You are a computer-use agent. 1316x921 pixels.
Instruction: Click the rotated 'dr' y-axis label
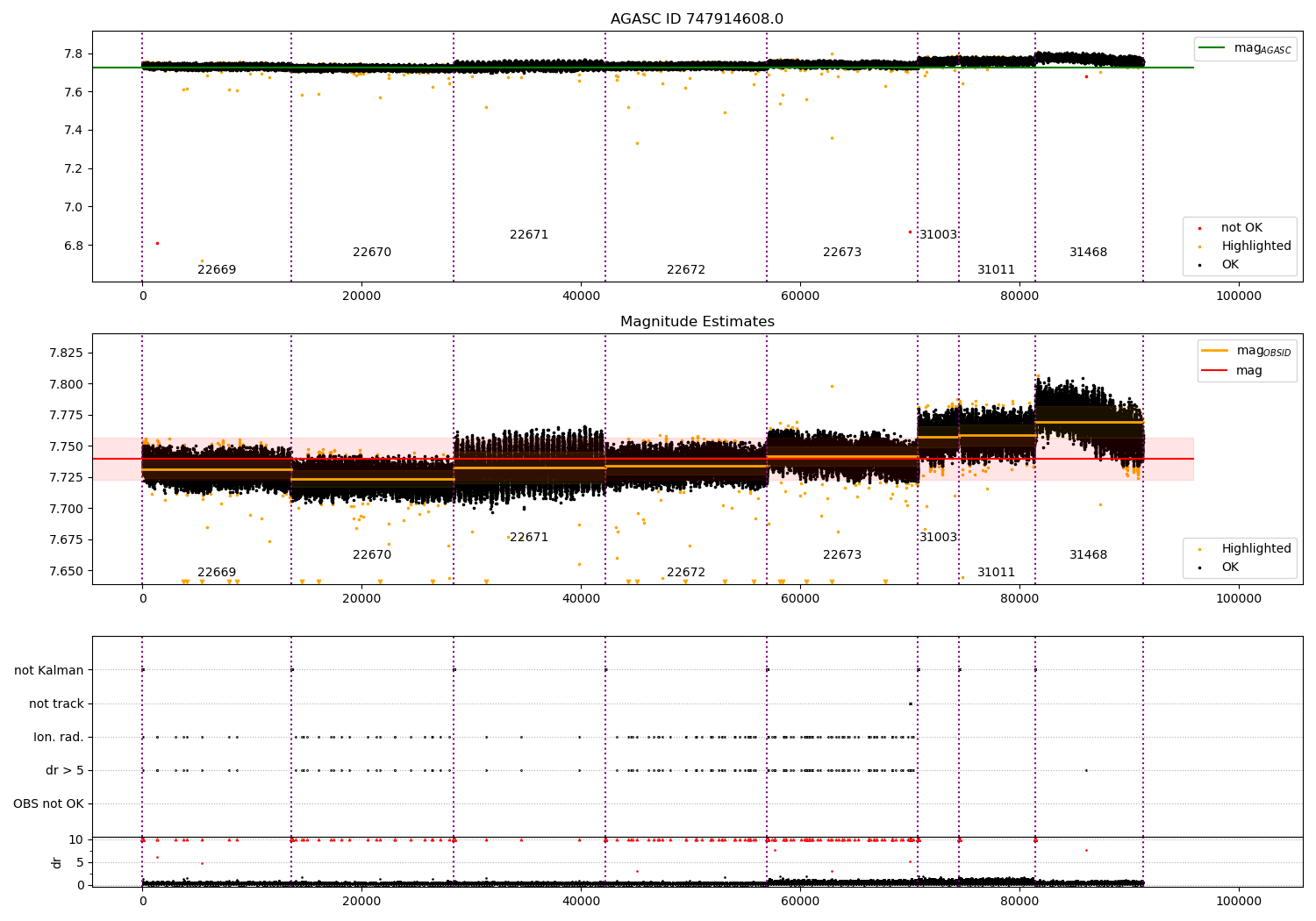[x=57, y=862]
